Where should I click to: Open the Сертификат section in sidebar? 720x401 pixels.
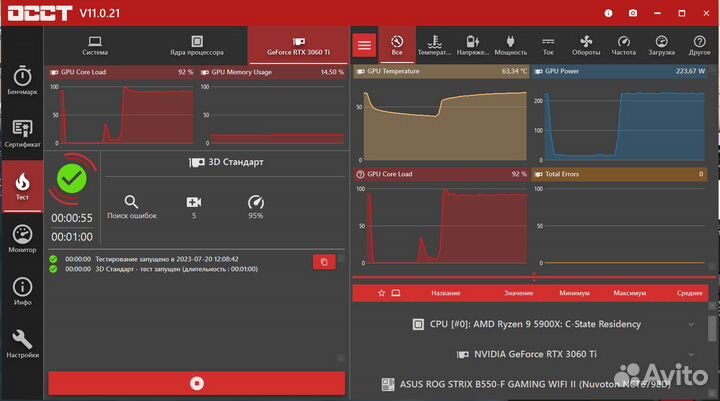[x=22, y=134]
